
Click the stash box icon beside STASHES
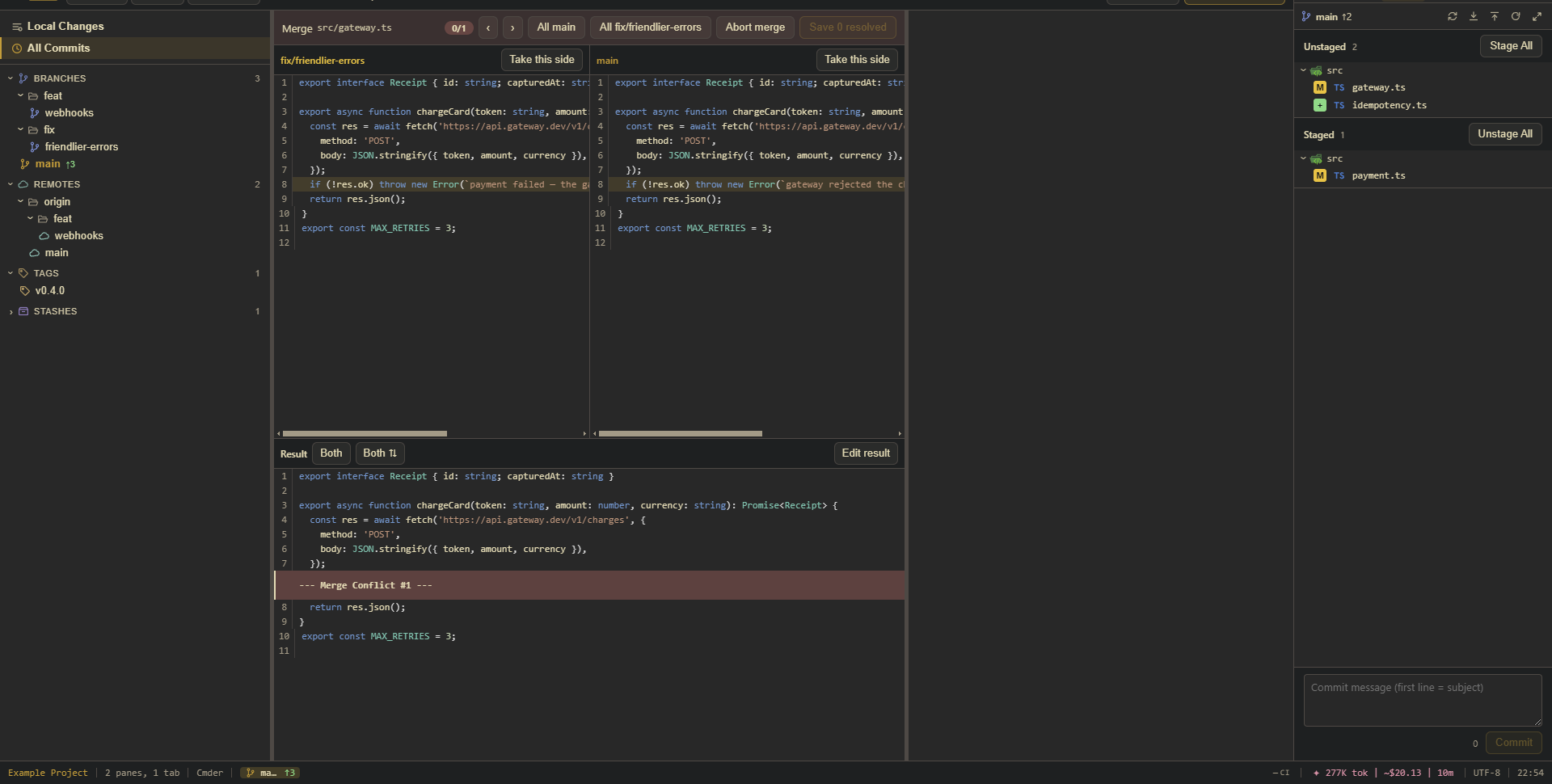click(x=23, y=311)
